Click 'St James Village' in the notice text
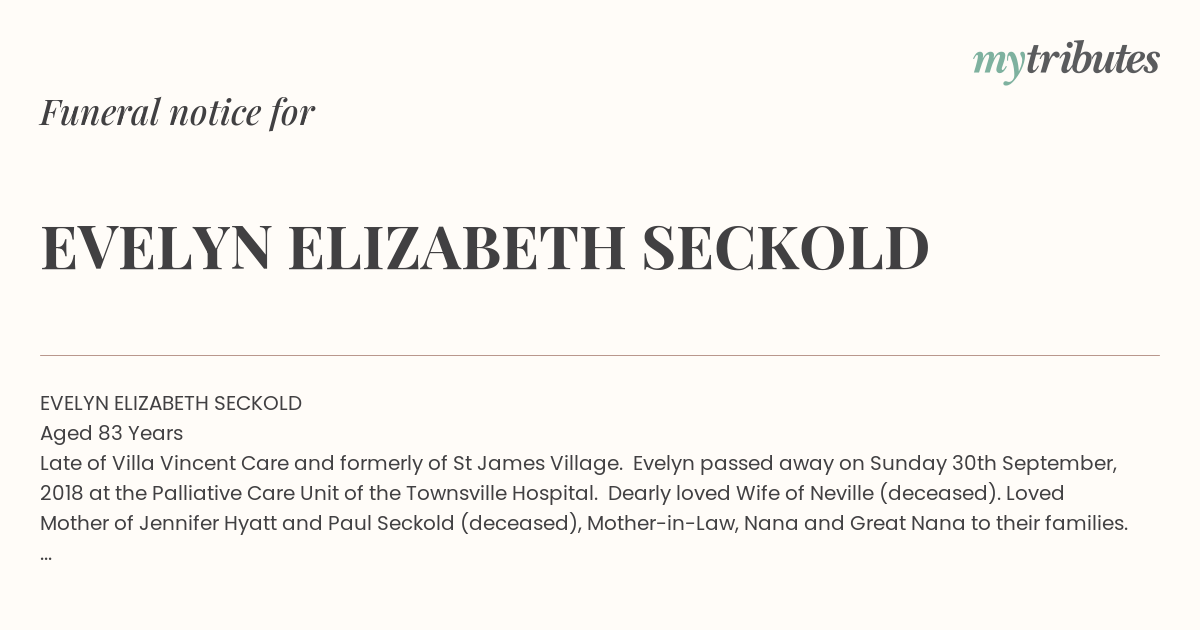Viewport: 1200px width, 630px height. (535, 463)
